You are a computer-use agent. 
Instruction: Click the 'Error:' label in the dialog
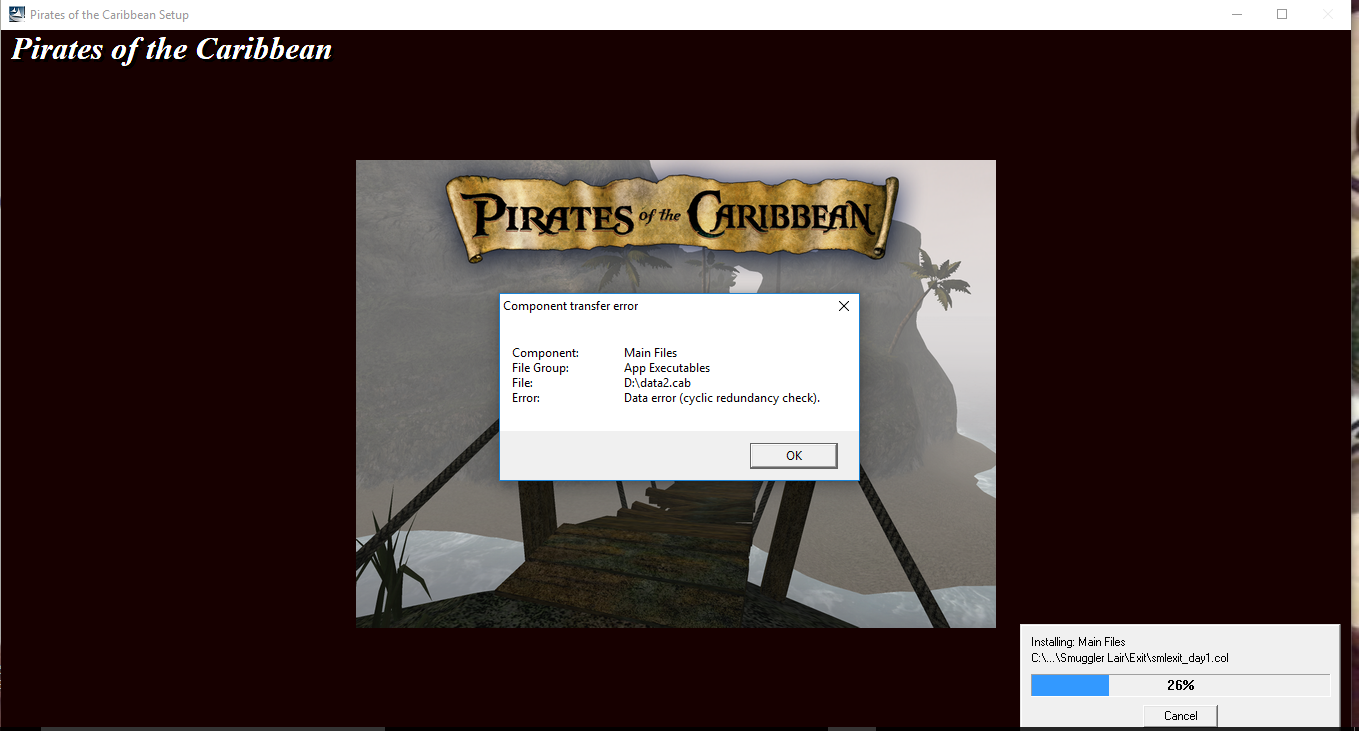pyautogui.click(x=526, y=398)
